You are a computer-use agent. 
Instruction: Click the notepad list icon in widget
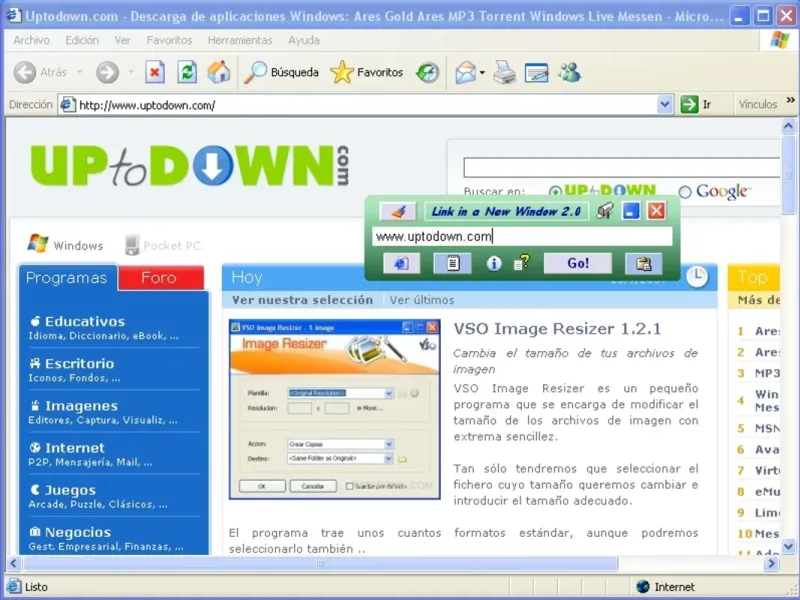(x=453, y=263)
